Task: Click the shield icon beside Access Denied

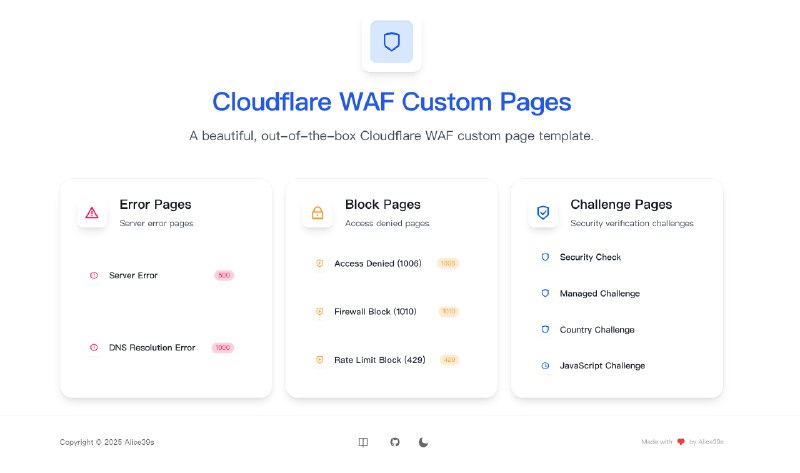Action: (x=319, y=264)
